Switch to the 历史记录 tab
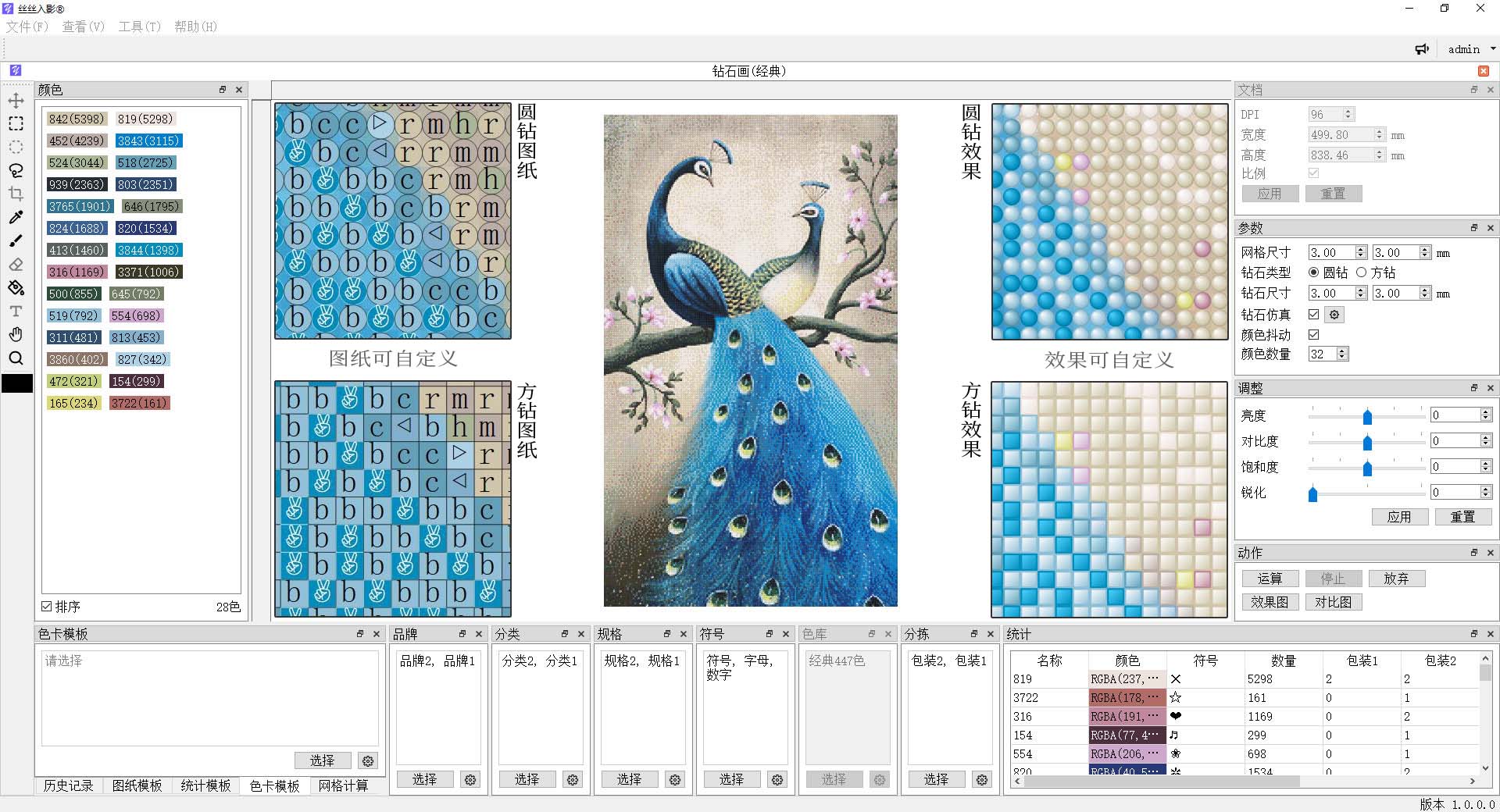The height and width of the screenshot is (812, 1500). [x=69, y=786]
